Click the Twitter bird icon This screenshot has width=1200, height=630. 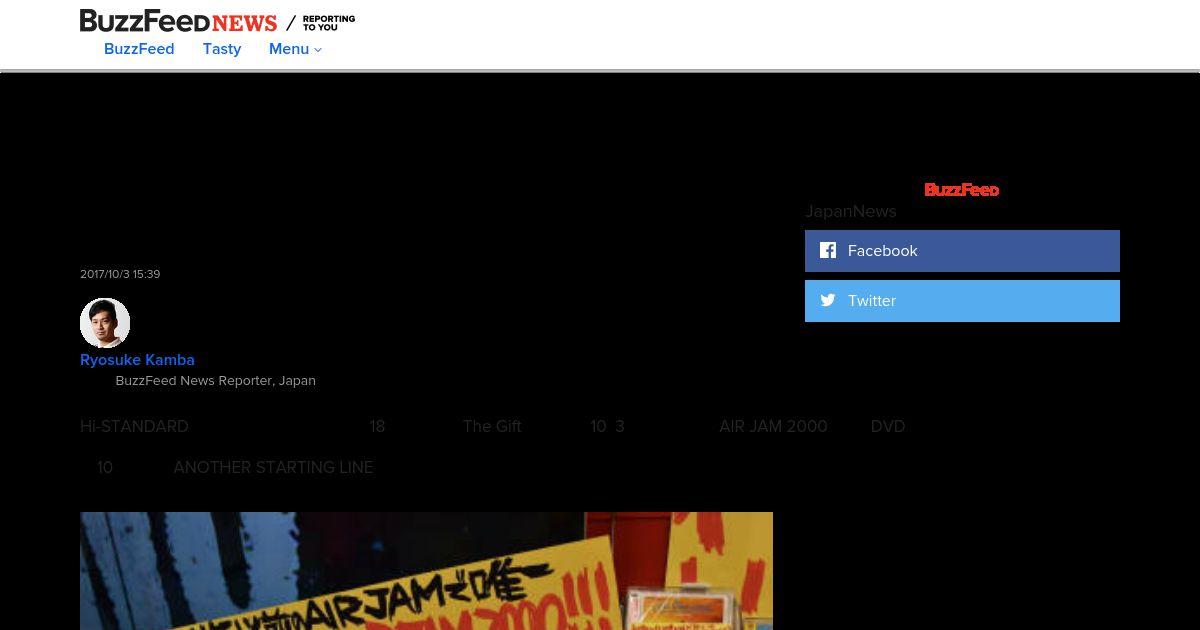[828, 300]
